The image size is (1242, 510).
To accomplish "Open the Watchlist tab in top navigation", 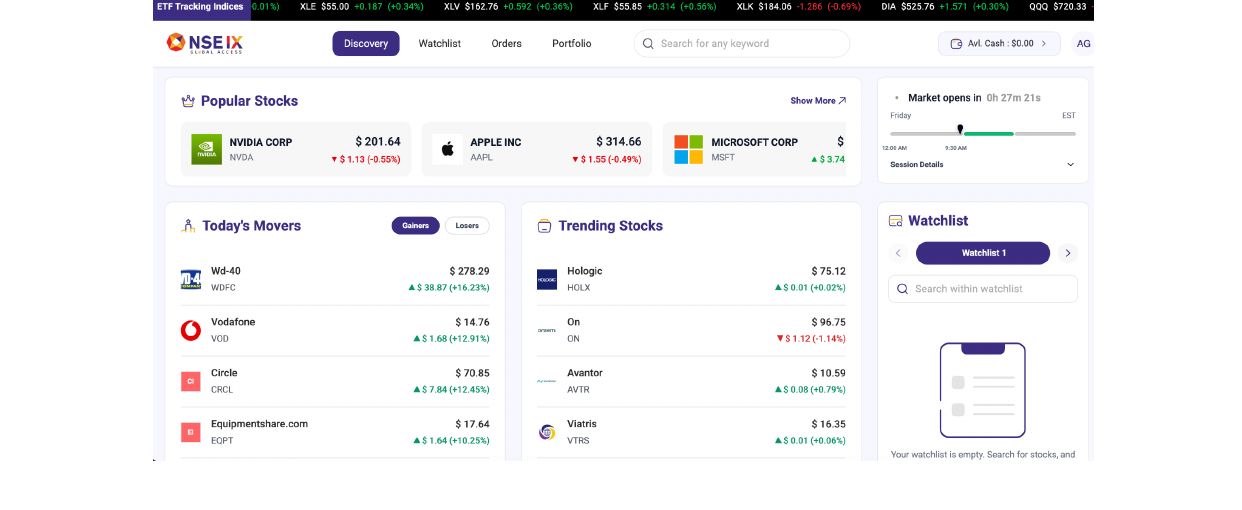I will tap(440, 44).
